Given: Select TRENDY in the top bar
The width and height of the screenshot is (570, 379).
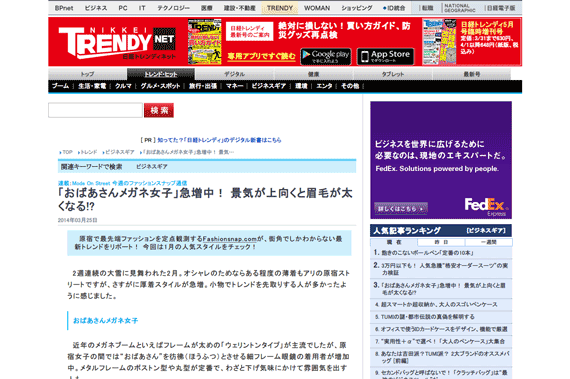Looking at the screenshot, I should tap(280, 8).
